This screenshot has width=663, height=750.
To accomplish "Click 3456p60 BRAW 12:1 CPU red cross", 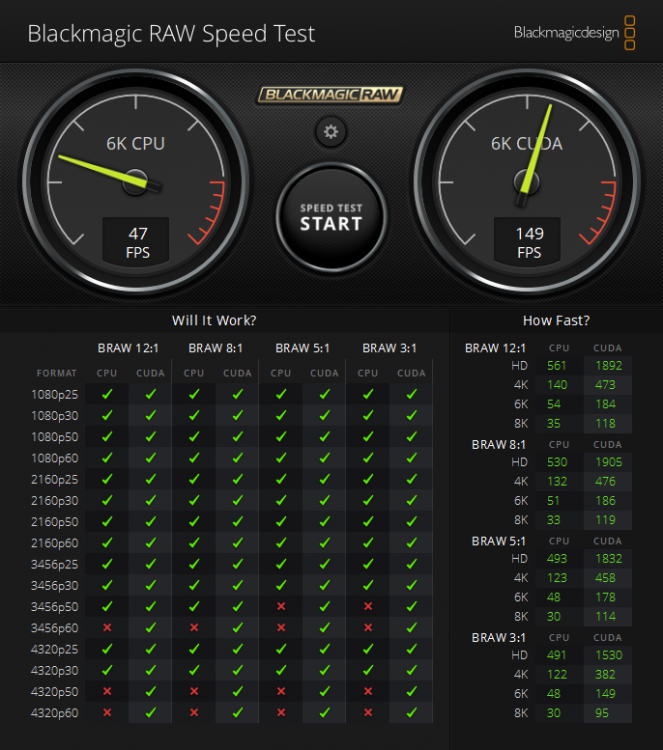I will click(x=107, y=627).
